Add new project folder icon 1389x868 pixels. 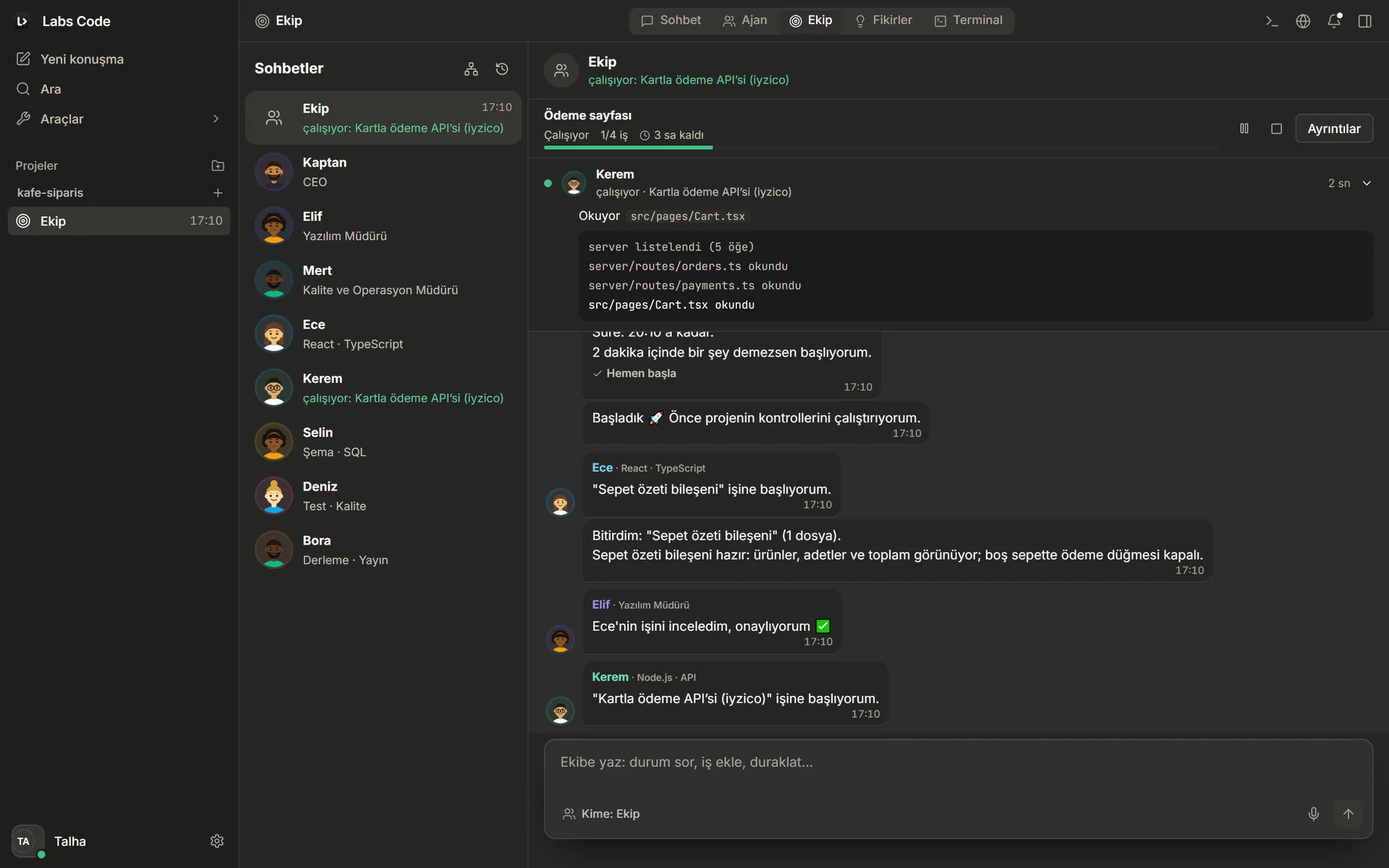(x=218, y=166)
